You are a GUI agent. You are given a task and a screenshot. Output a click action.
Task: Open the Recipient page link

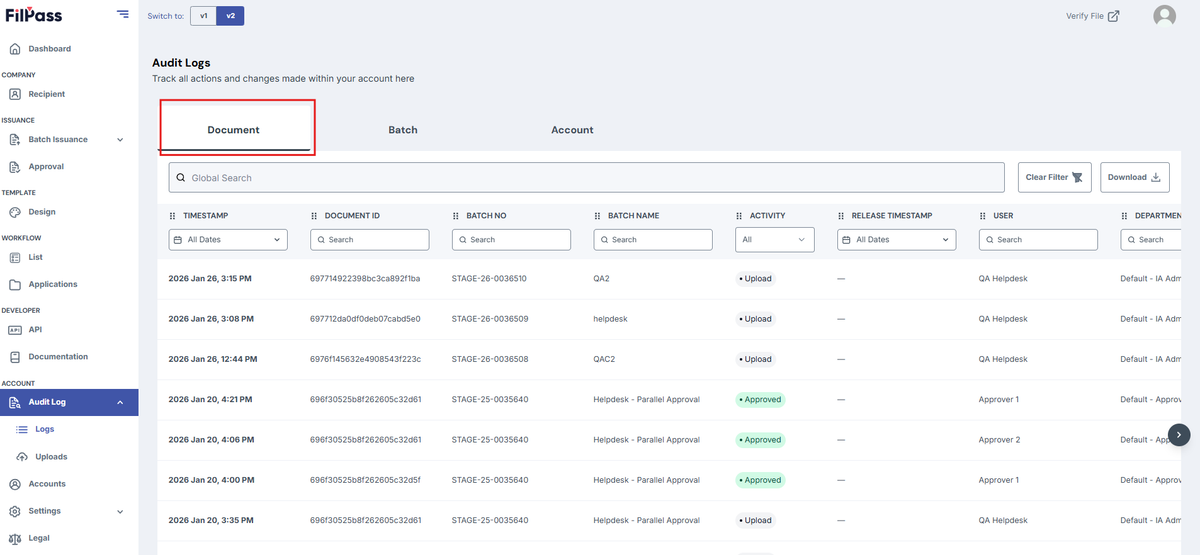[x=47, y=94]
